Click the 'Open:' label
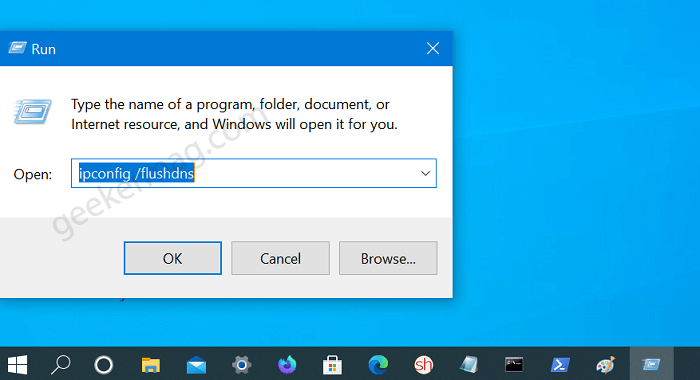 pos(33,174)
